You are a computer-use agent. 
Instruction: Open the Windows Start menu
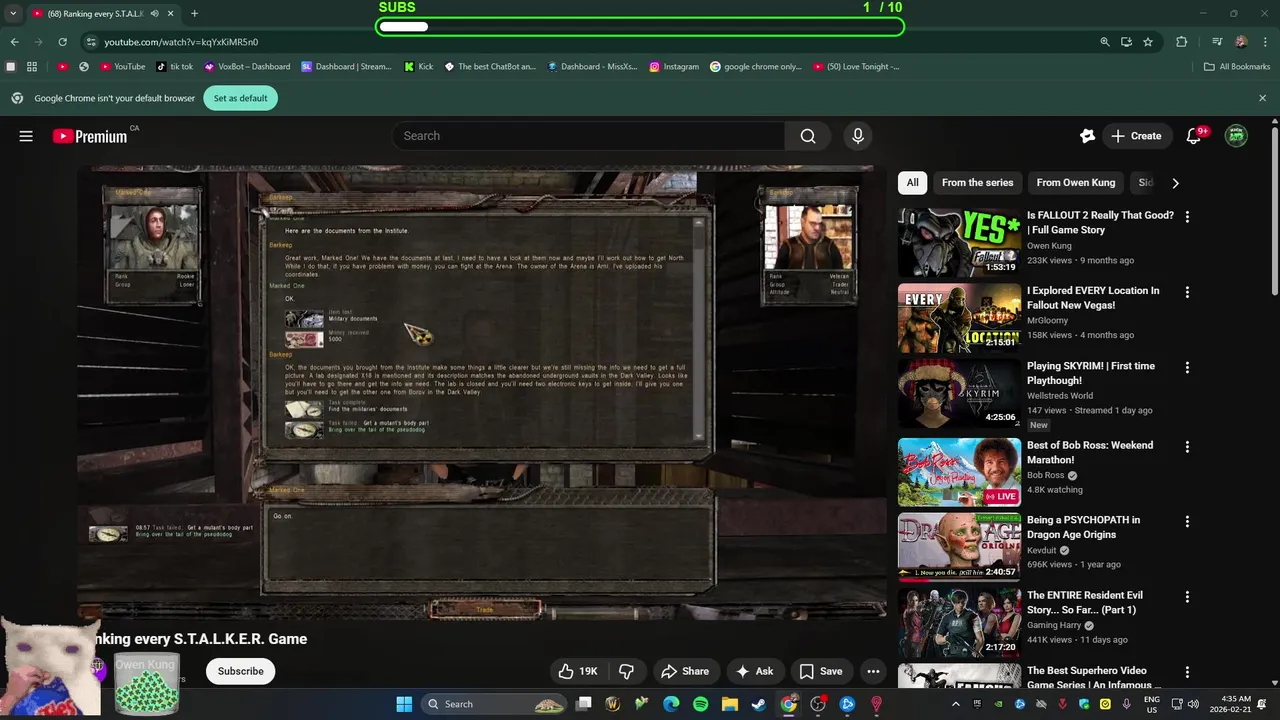[x=404, y=704]
